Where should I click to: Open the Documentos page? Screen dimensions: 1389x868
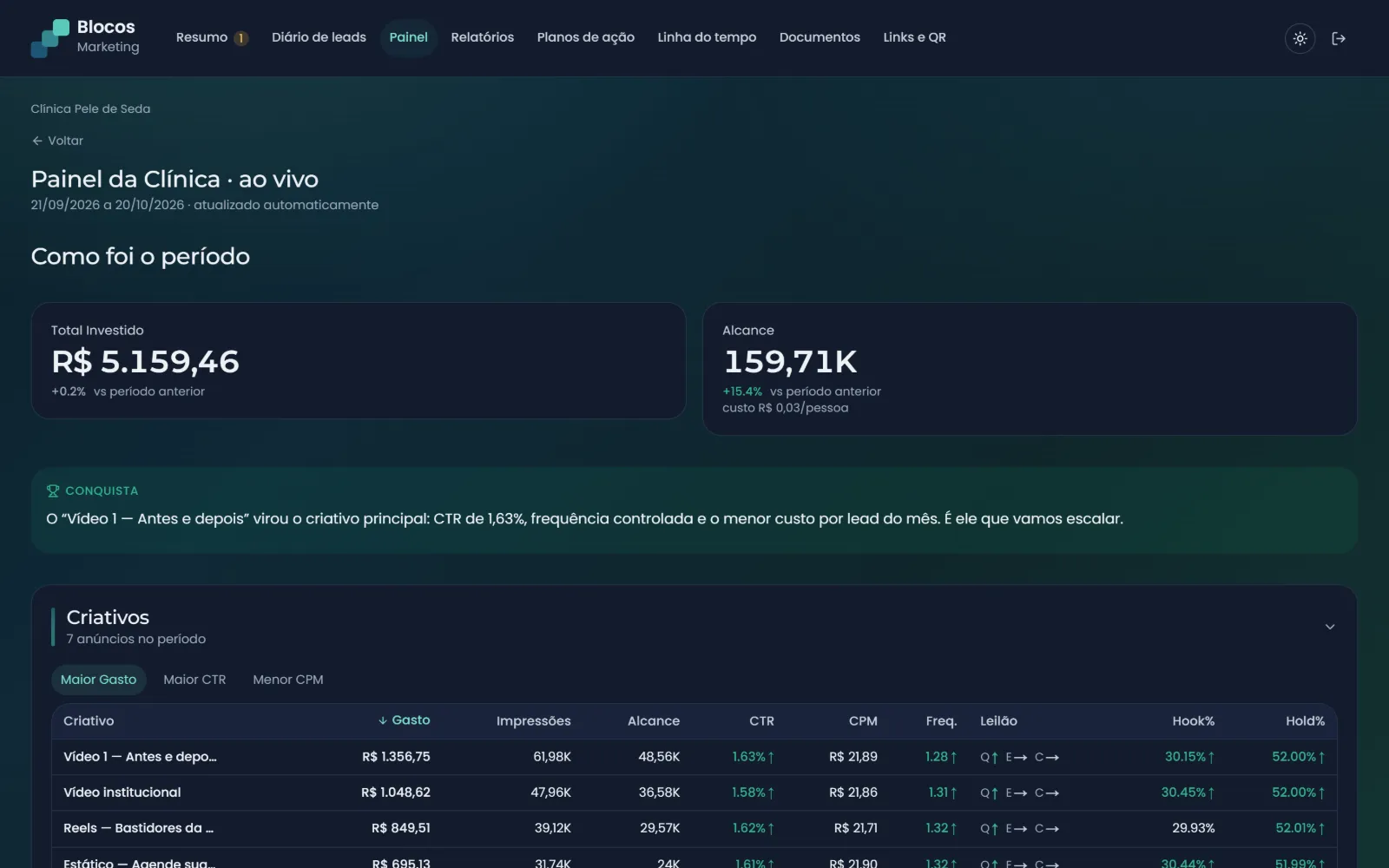pos(820,37)
